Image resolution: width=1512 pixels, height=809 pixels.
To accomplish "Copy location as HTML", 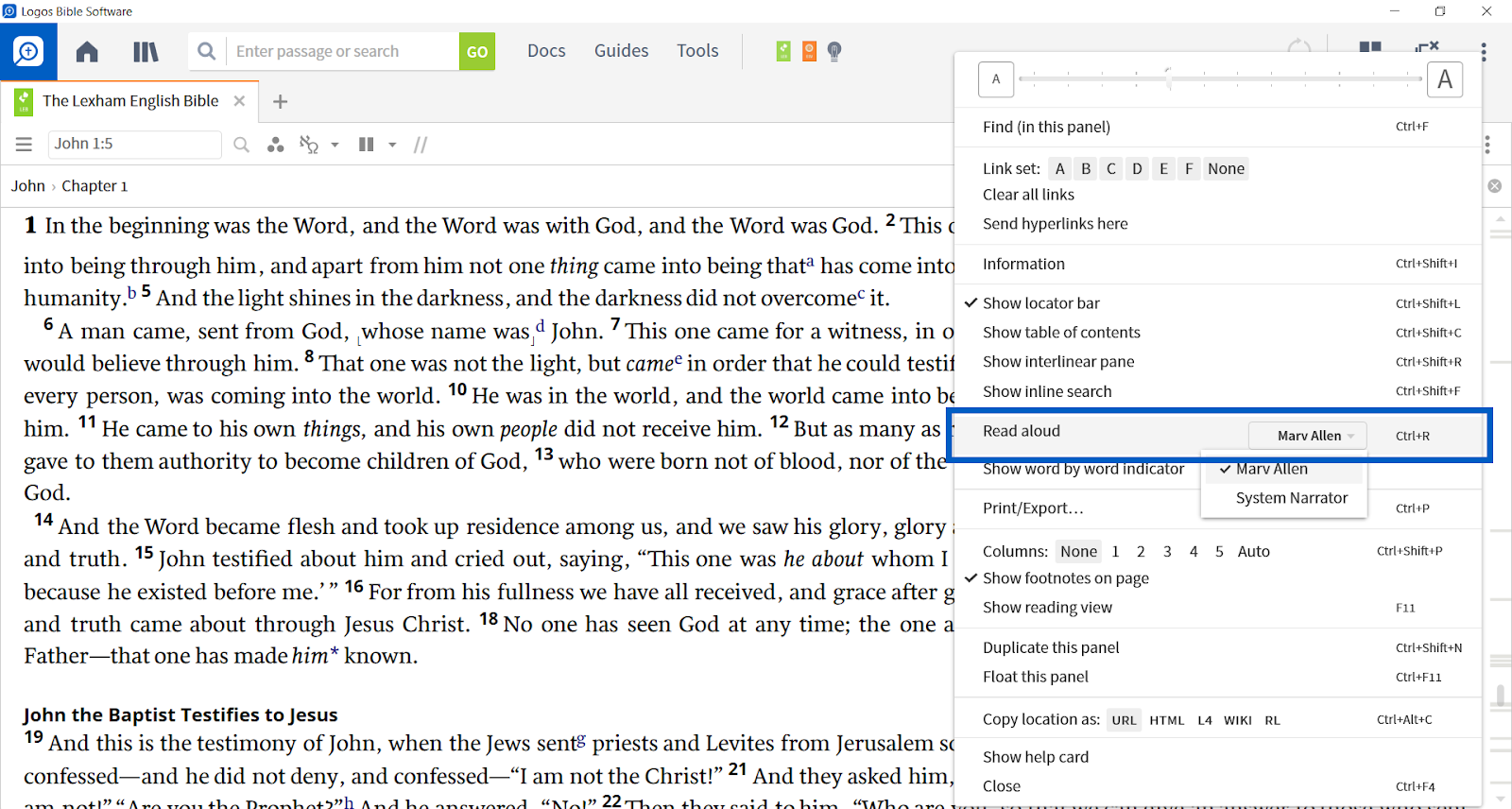I will [1167, 720].
